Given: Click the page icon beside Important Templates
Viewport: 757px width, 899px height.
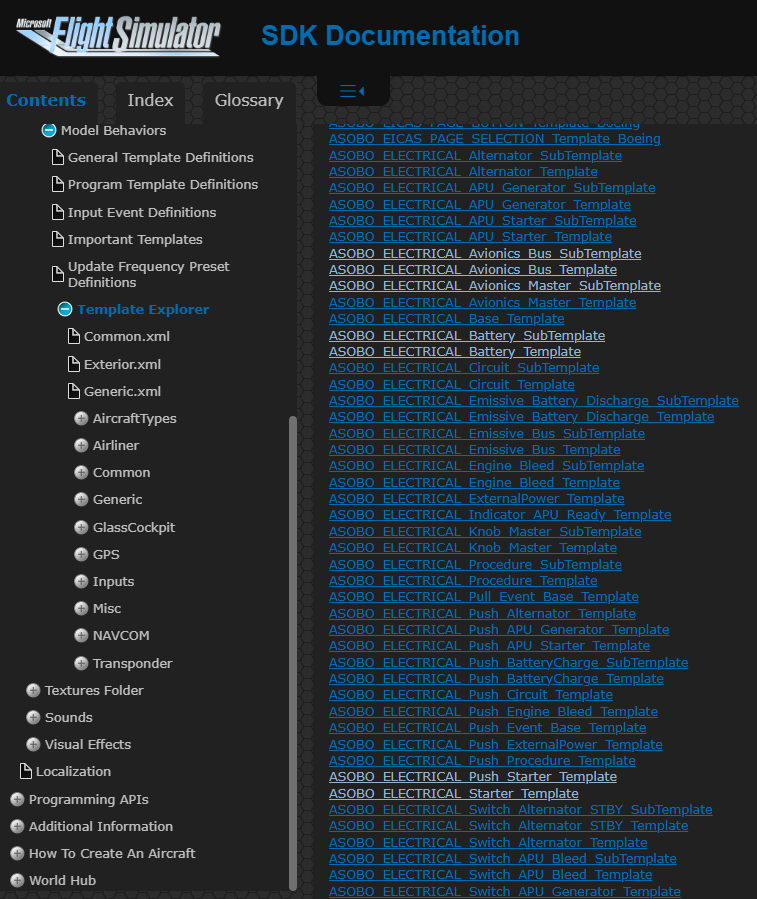Looking at the screenshot, I should coord(57,239).
